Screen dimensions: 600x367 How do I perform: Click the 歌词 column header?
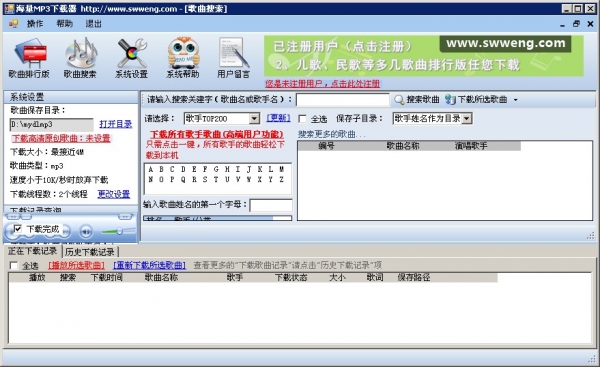[x=375, y=277]
